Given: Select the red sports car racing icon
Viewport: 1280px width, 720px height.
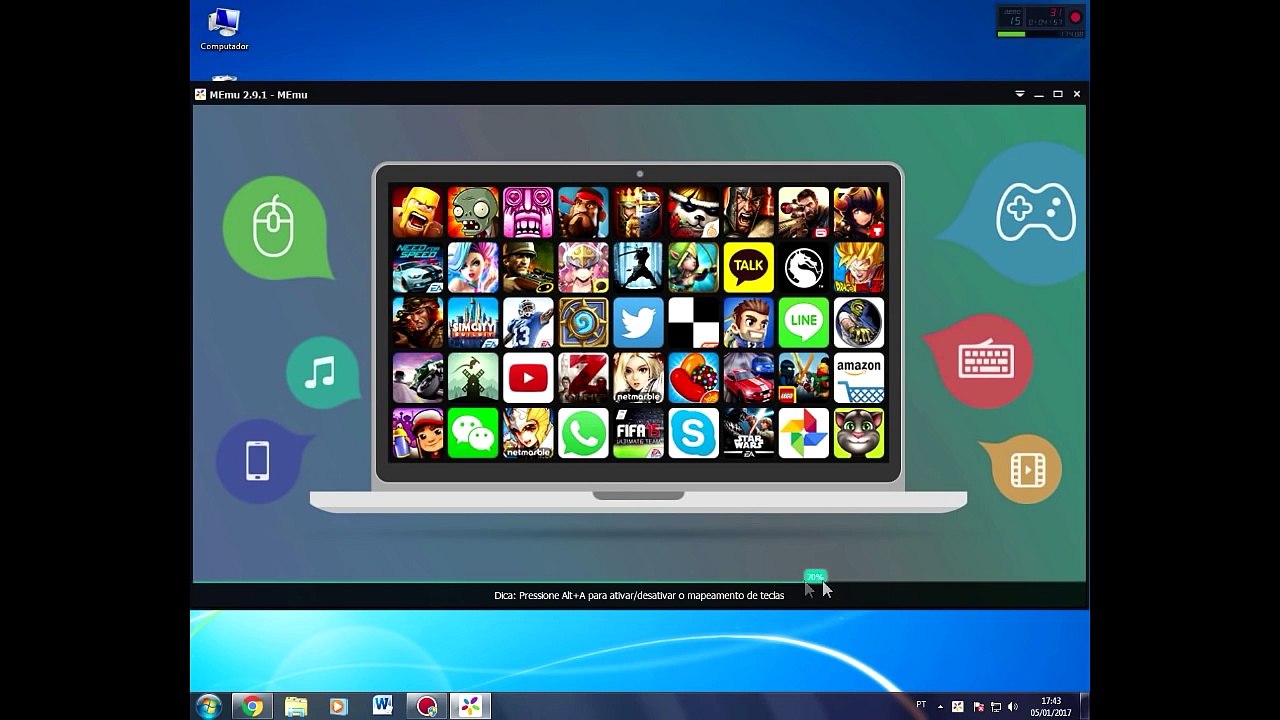Looking at the screenshot, I should (748, 377).
